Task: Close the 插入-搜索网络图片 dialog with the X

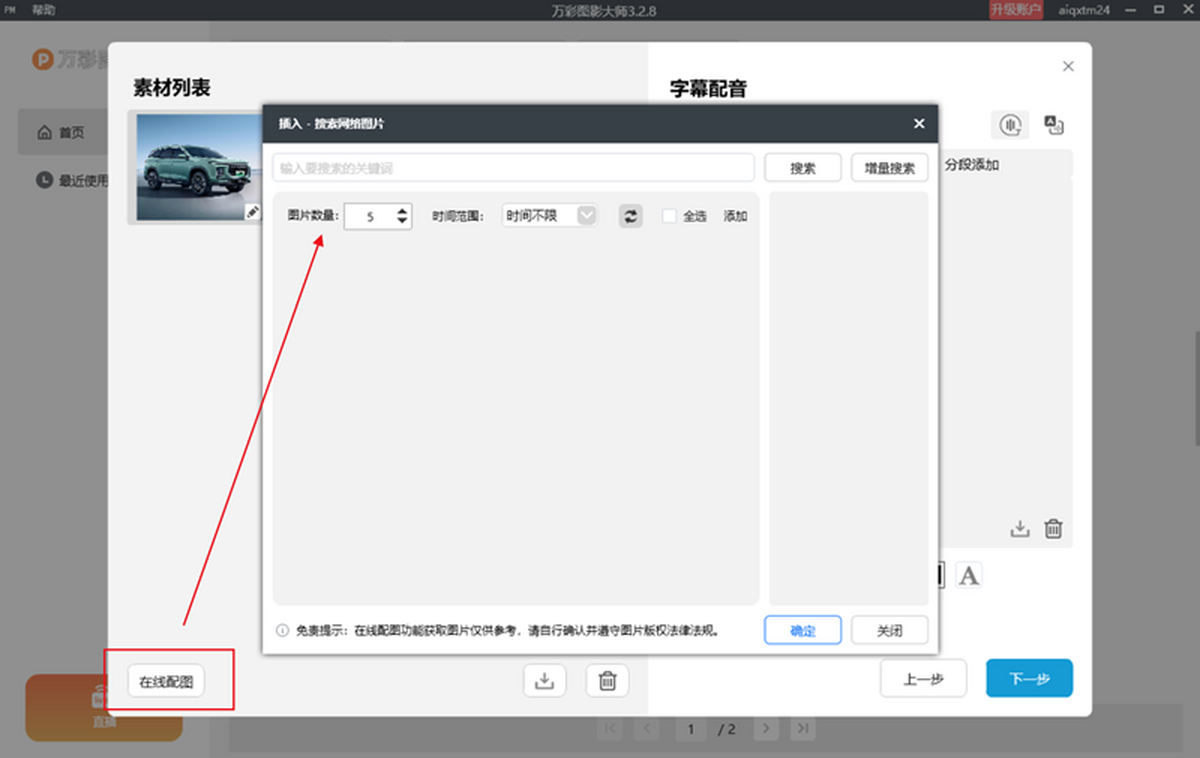Action: (x=919, y=123)
